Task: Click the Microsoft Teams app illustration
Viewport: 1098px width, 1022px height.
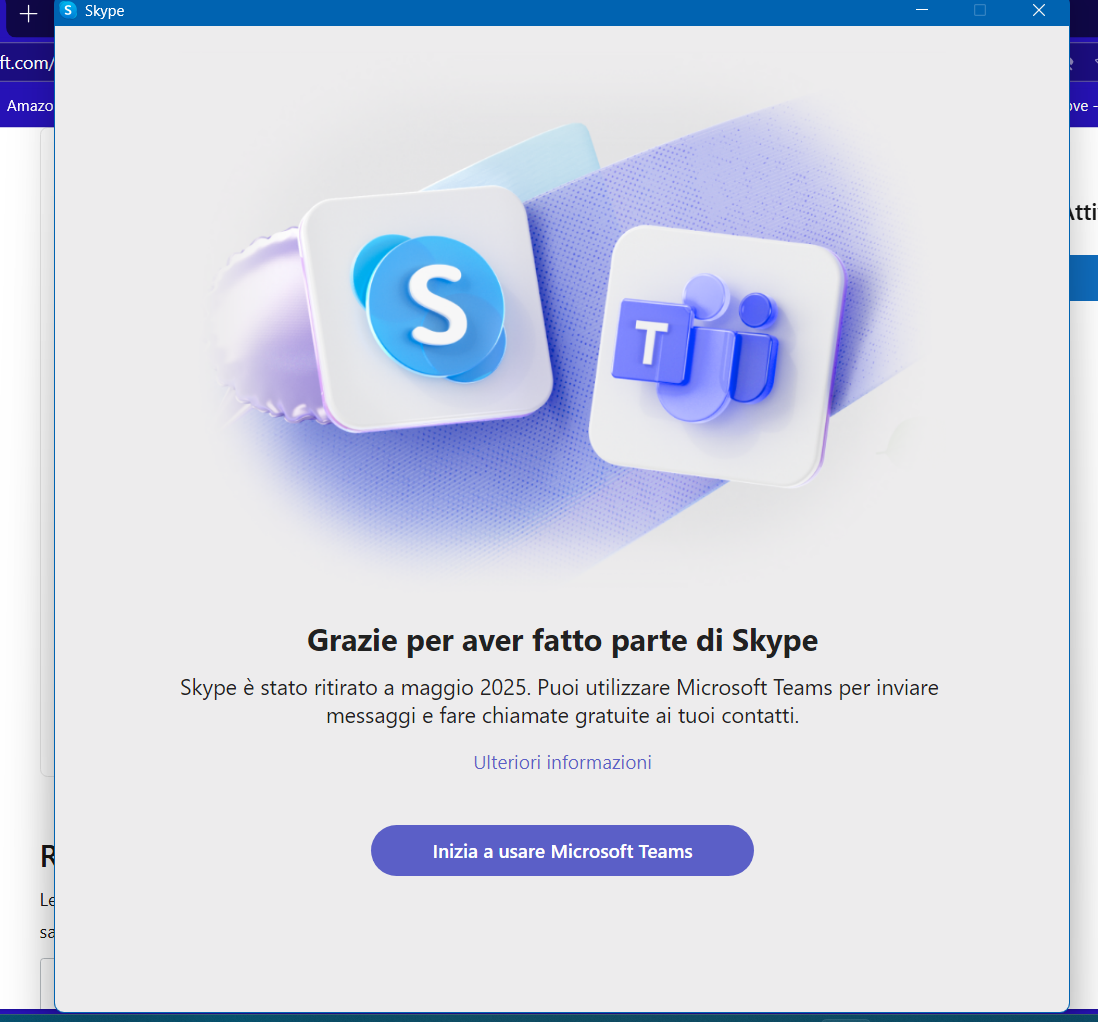Action: coord(716,356)
